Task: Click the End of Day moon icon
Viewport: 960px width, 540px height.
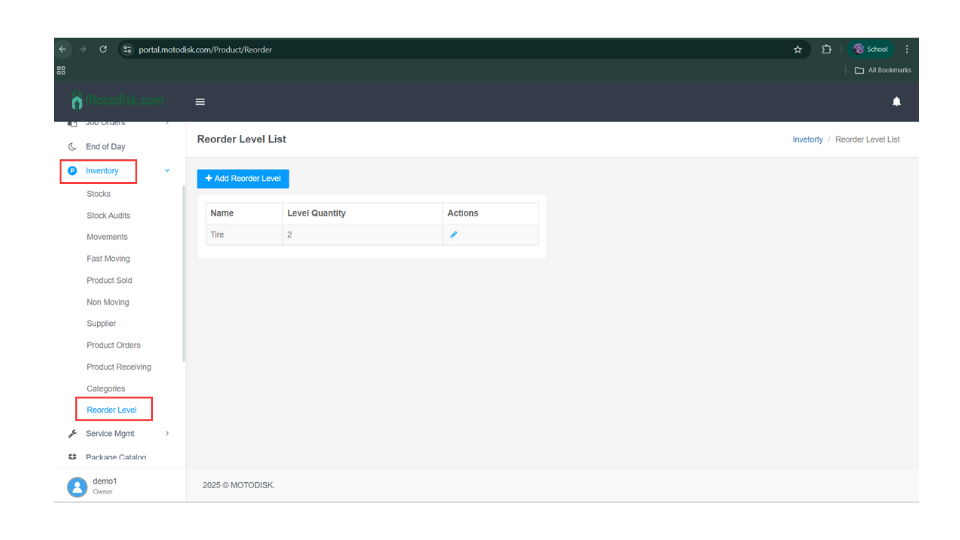Action: [x=72, y=147]
